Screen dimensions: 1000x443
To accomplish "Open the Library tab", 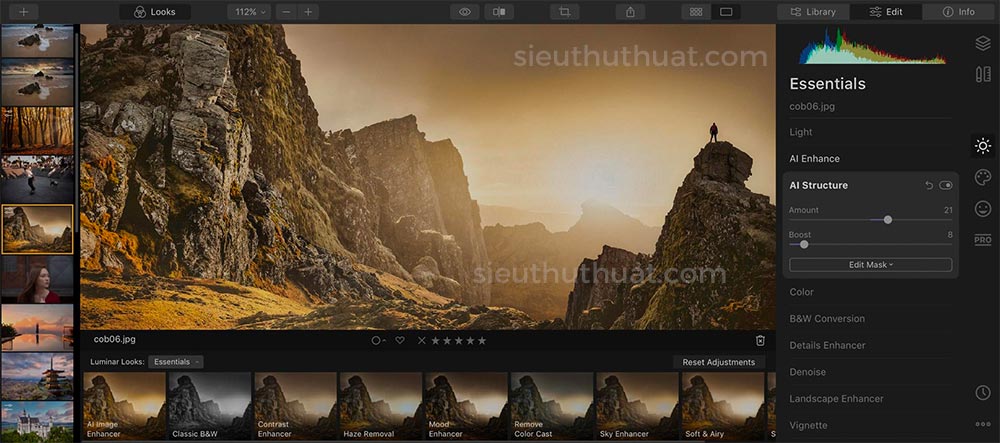I will (x=813, y=11).
